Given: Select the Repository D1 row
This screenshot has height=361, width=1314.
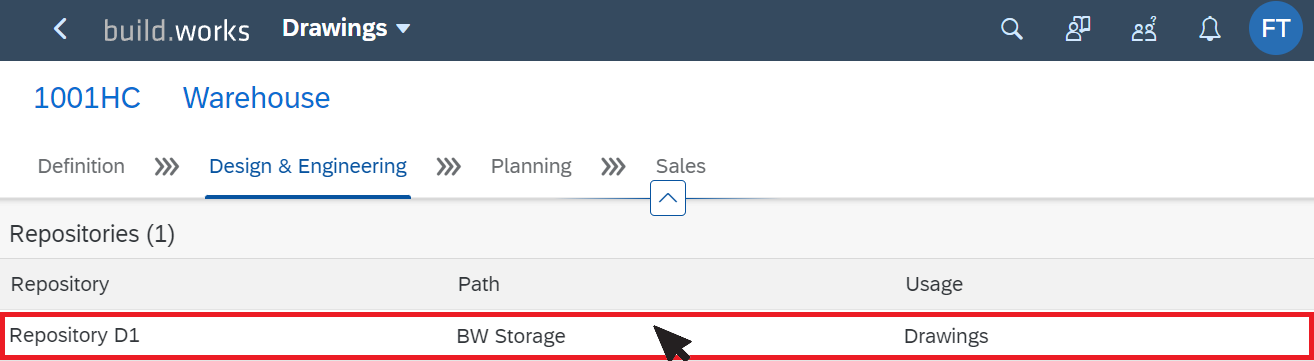Looking at the screenshot, I should point(656,336).
